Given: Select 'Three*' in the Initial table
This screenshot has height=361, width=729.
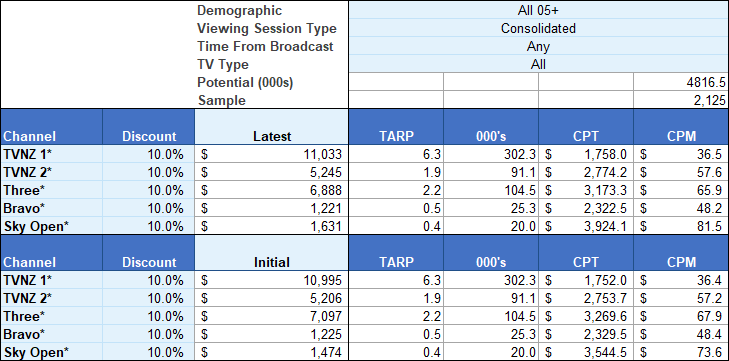Looking at the screenshot, I should (52, 316).
